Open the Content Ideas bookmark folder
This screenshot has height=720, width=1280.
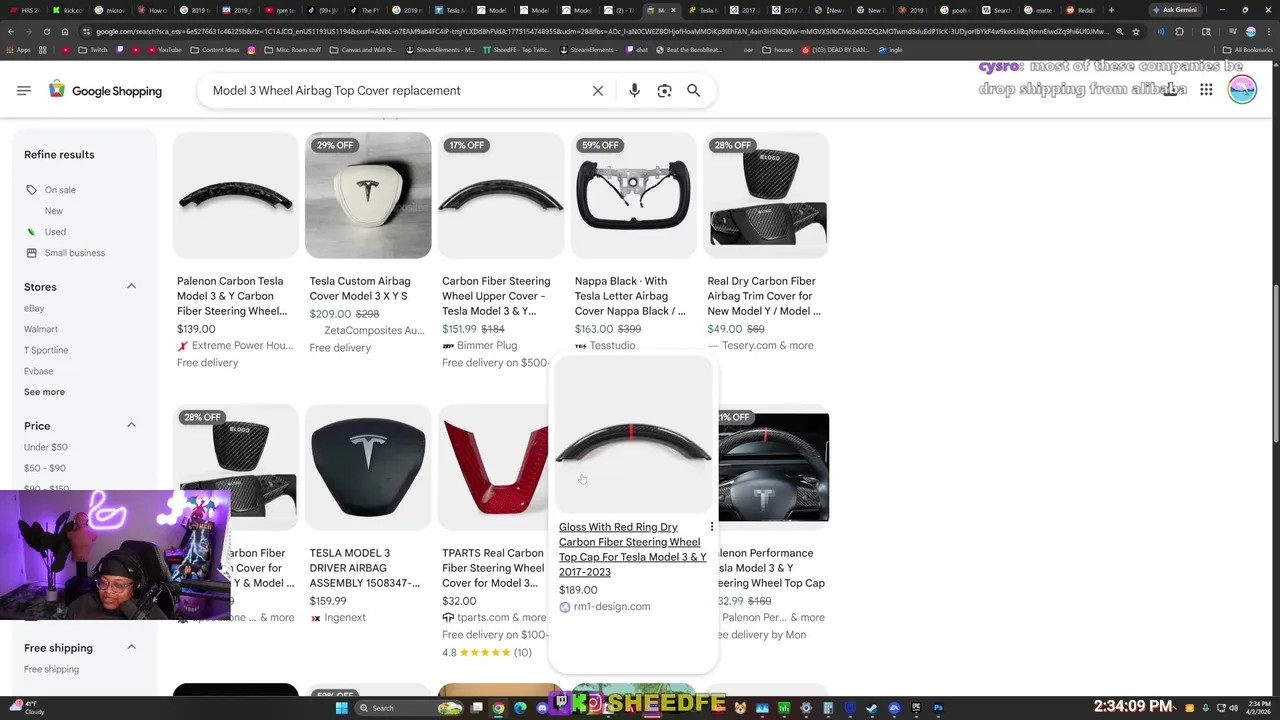pos(214,49)
